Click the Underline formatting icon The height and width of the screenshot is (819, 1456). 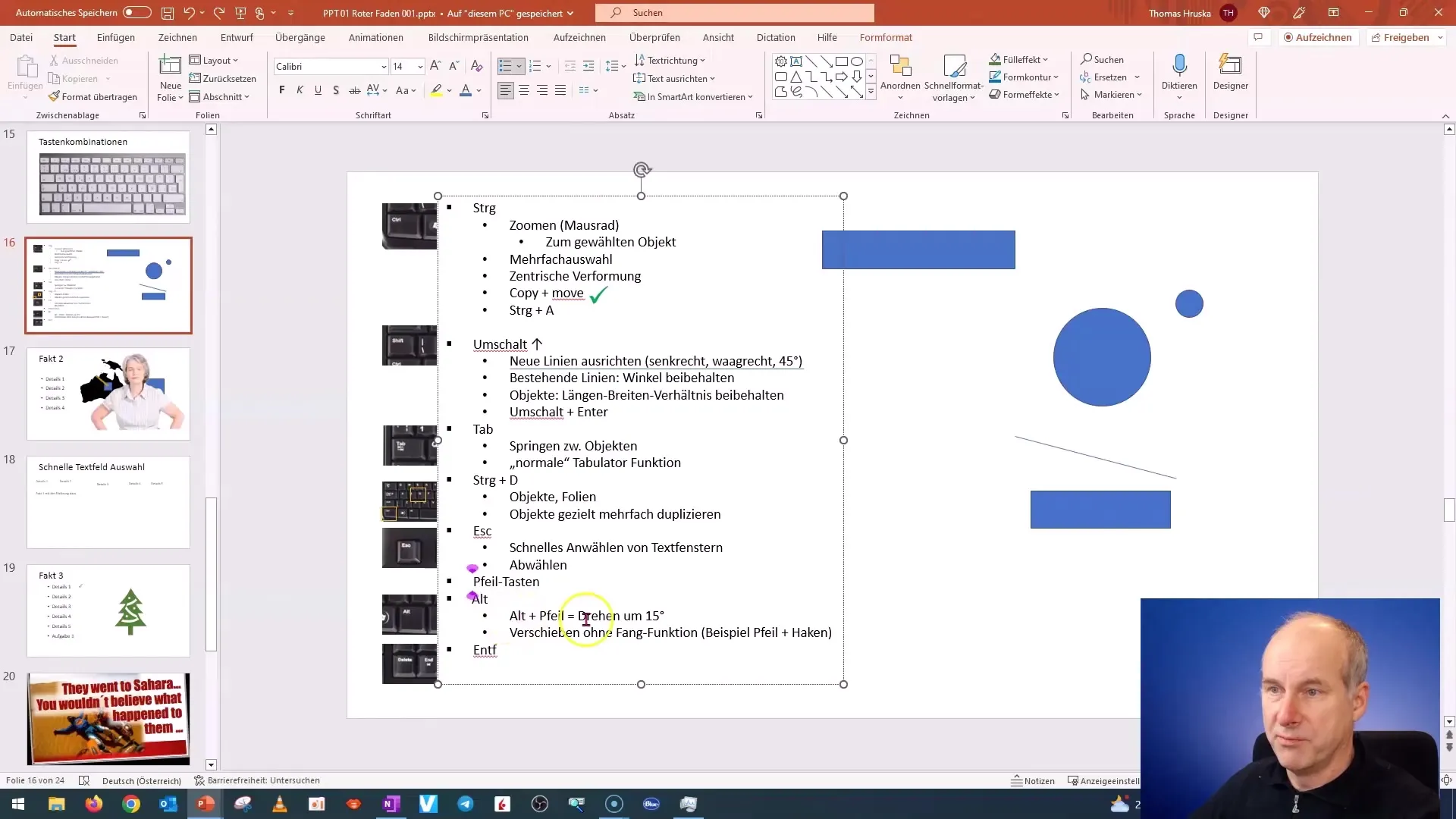point(317,90)
